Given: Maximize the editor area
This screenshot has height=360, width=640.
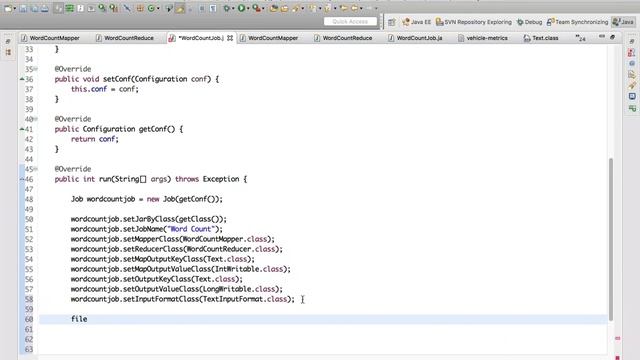Looking at the screenshot, I should pos(612,37).
